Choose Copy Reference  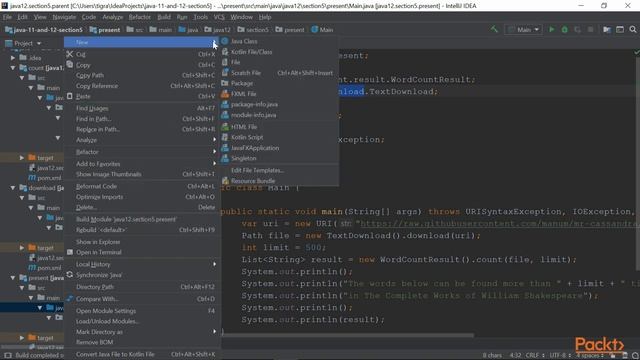click(x=142, y=86)
